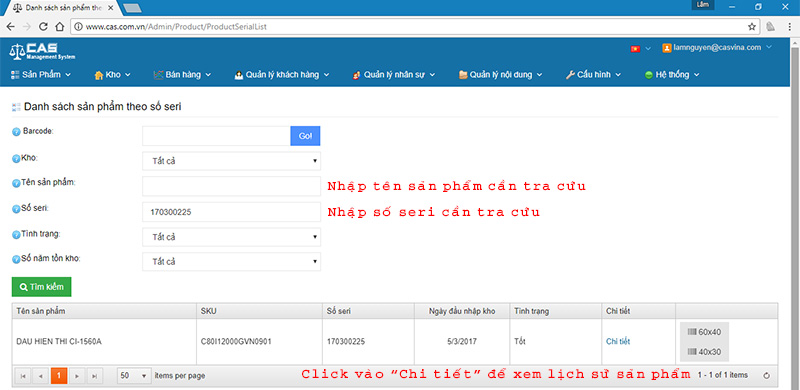Screen dimensions: 800x390
Task: Click the Số seri input field
Action: tap(232, 212)
